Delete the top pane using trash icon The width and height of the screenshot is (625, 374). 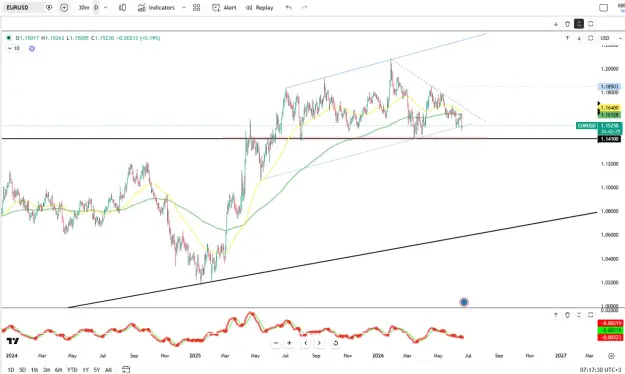pos(567,24)
